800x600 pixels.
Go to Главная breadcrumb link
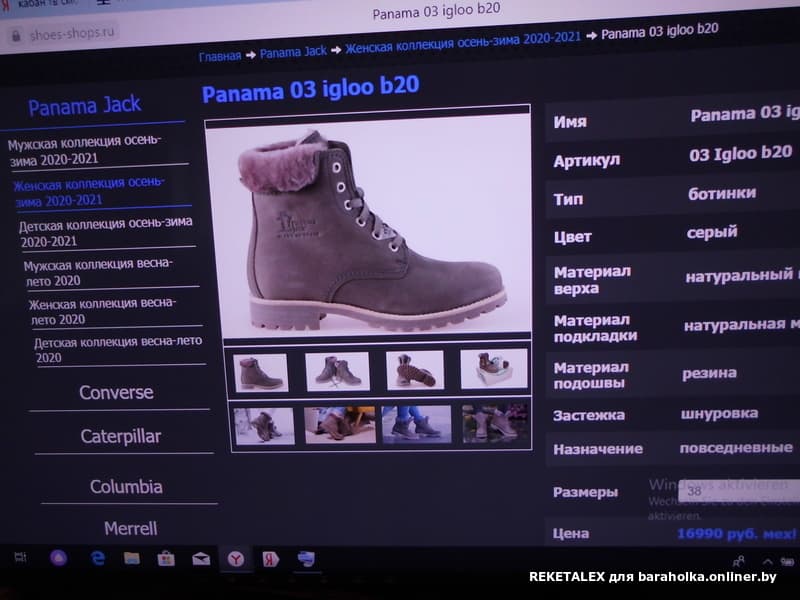click(x=219, y=56)
